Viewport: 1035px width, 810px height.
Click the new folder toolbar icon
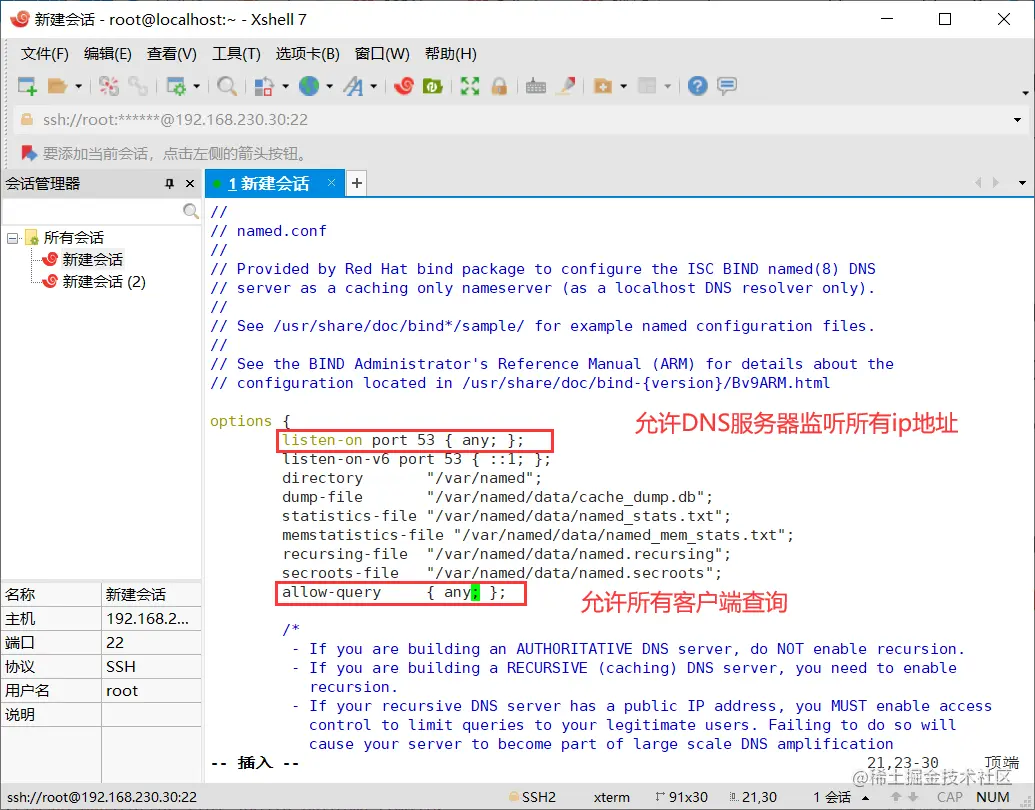(x=603, y=86)
